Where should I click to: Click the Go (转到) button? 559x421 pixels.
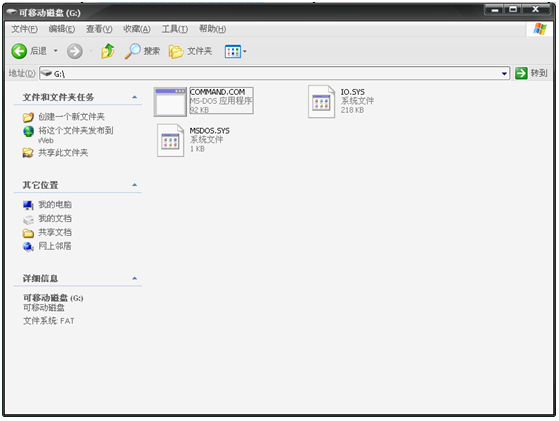[x=531, y=73]
